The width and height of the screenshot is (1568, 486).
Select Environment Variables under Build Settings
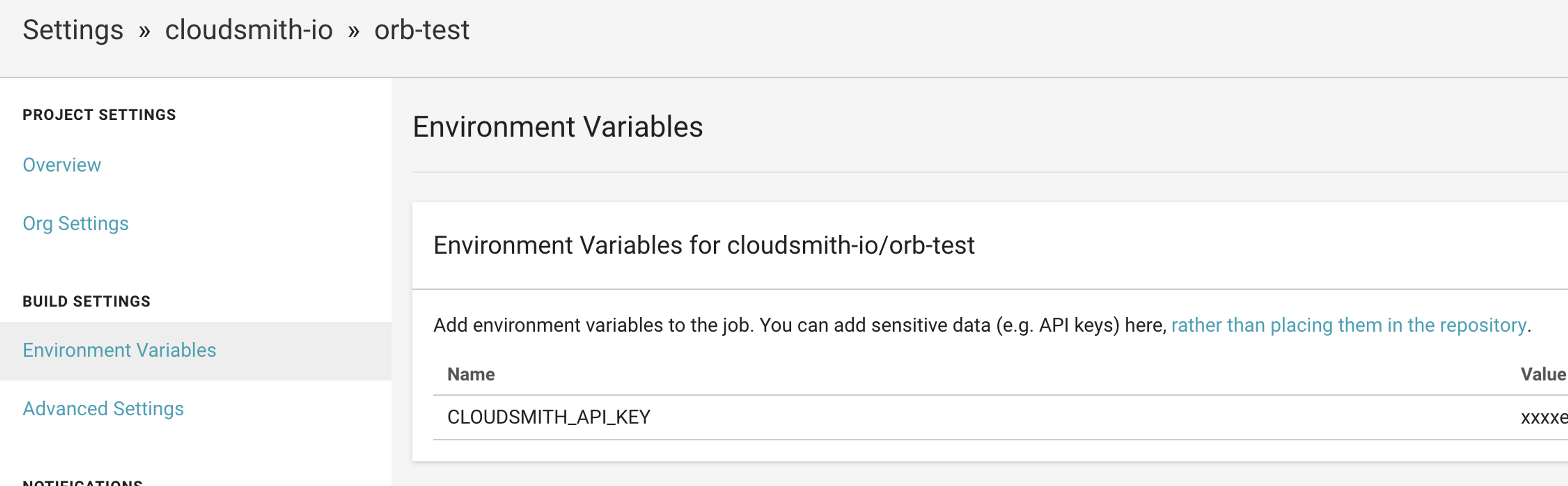119,350
